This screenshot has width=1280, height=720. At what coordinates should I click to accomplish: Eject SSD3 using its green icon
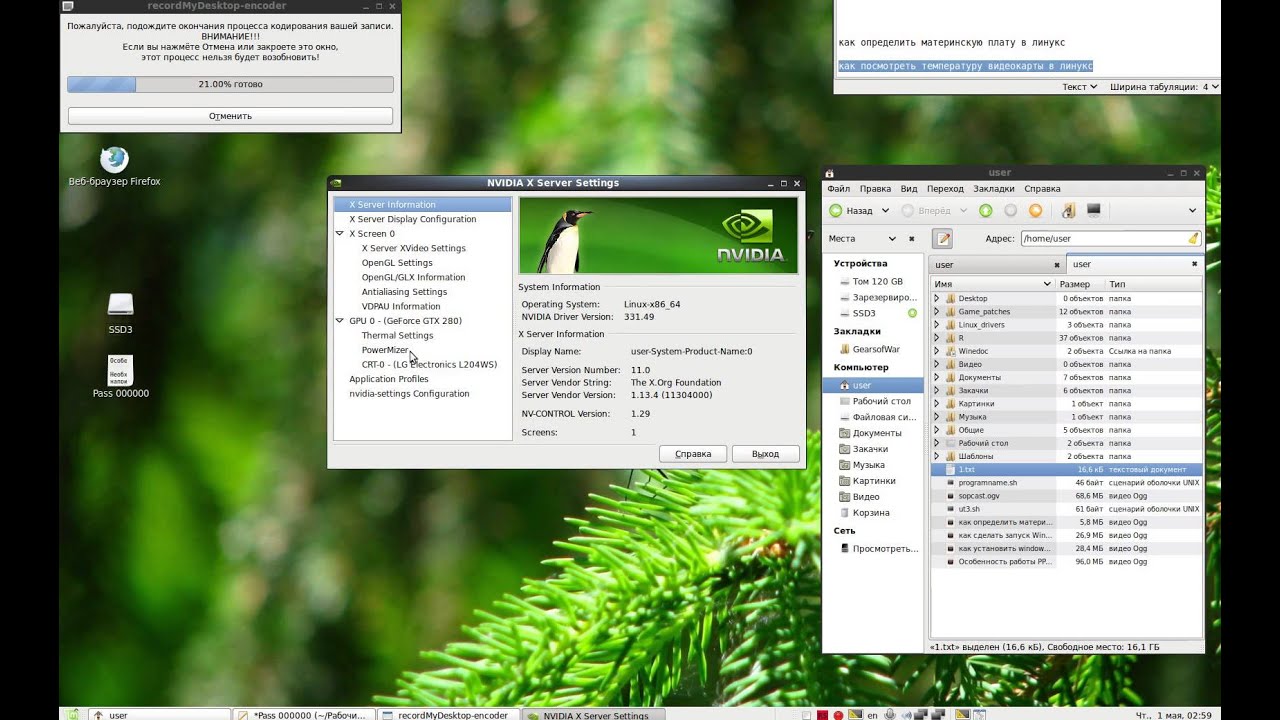[912, 313]
